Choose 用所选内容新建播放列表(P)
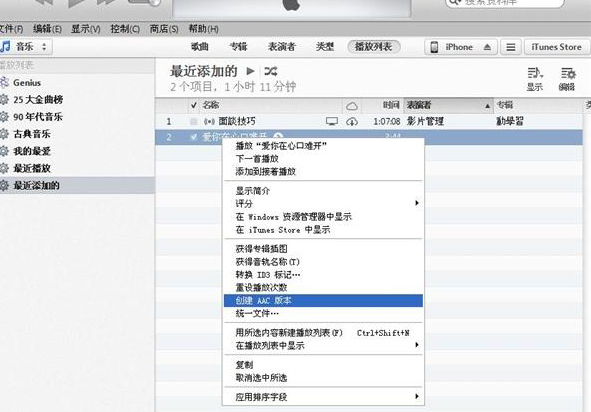 coord(323,333)
